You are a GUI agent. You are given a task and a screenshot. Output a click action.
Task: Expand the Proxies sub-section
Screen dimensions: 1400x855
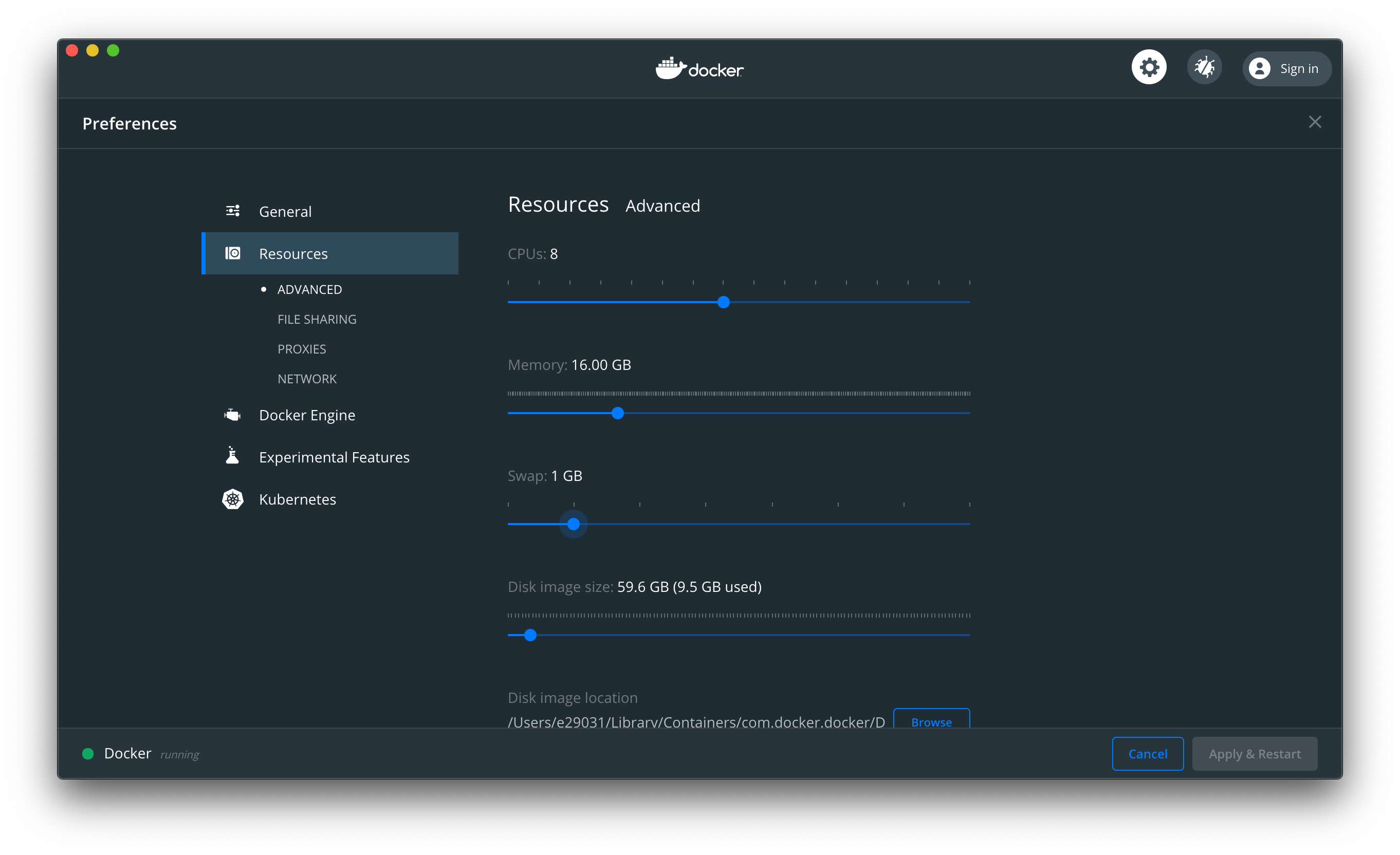(301, 348)
